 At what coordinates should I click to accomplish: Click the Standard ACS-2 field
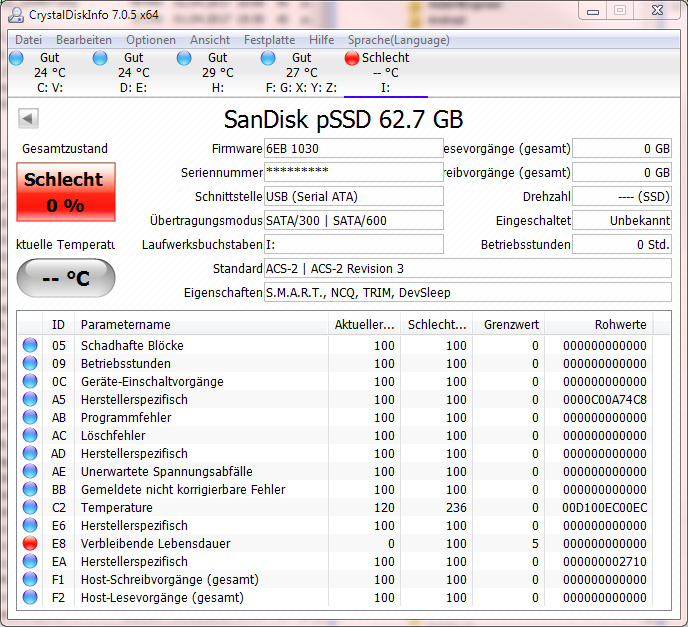[x=468, y=269]
